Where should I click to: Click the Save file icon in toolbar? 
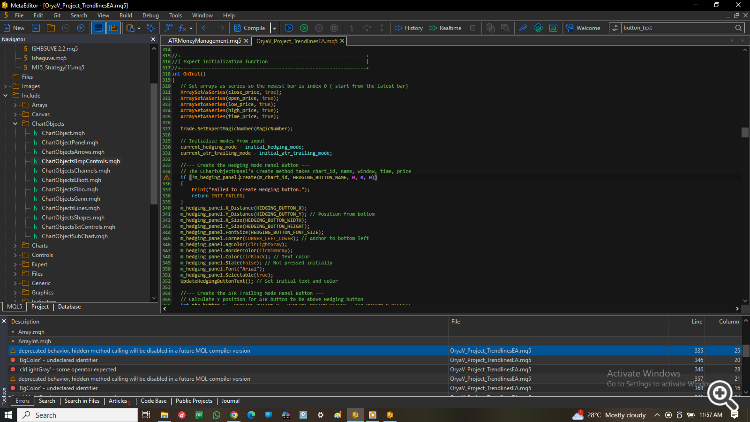[36, 28]
